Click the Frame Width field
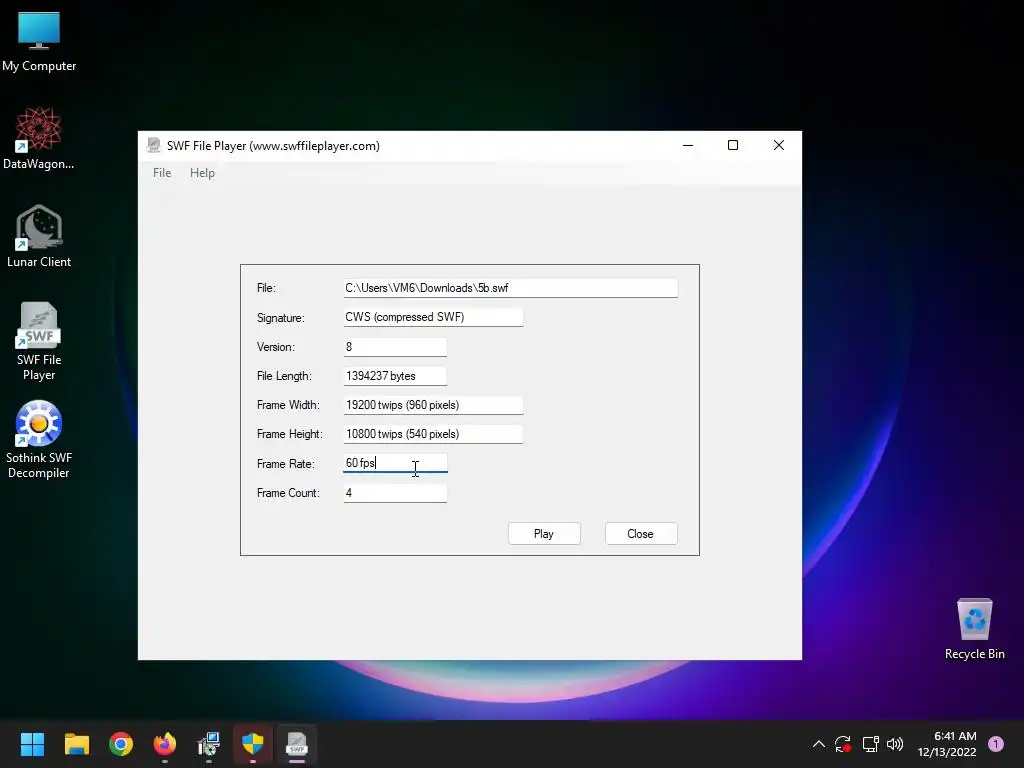Image resolution: width=1024 pixels, height=768 pixels. coord(433,405)
